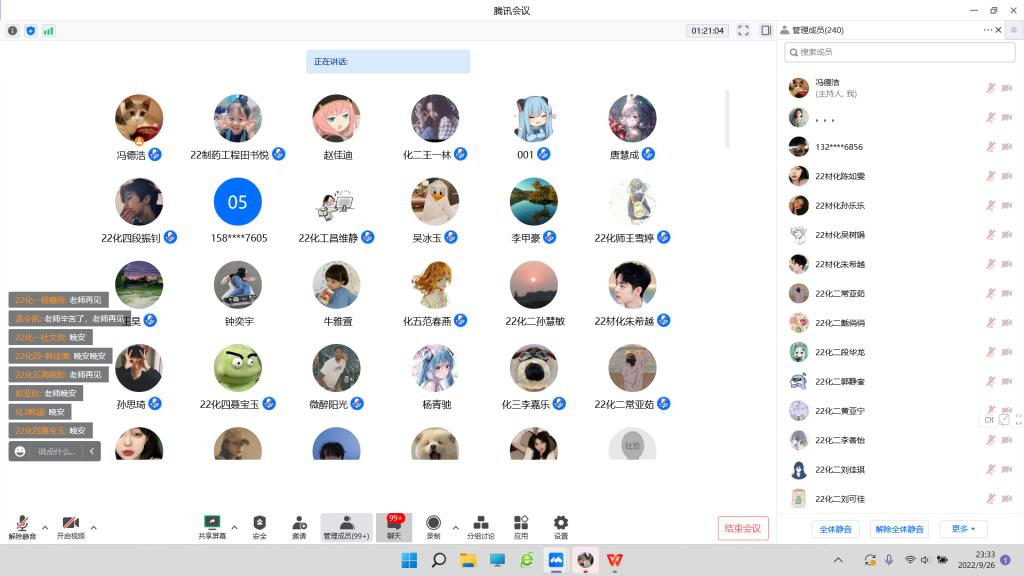Open the Chat (聊天) icon with 99+ badge
This screenshot has width=1024, height=576.
click(394, 526)
